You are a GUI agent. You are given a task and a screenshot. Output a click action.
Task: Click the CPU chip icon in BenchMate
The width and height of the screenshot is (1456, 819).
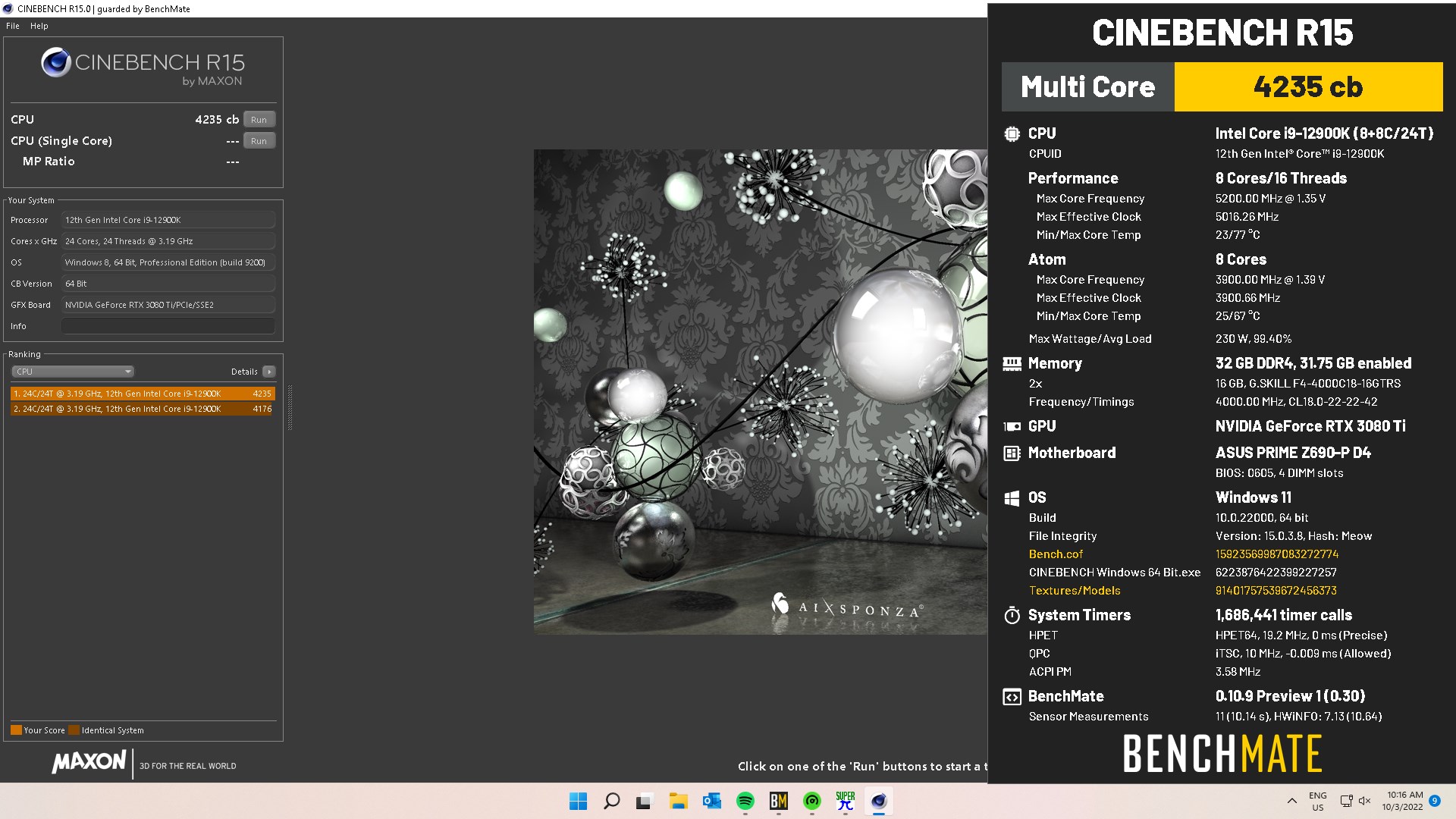pos(1012,134)
